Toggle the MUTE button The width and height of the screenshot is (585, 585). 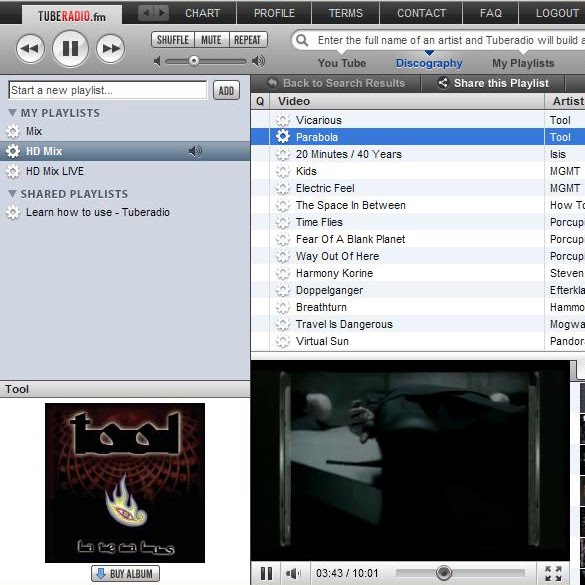click(x=212, y=40)
